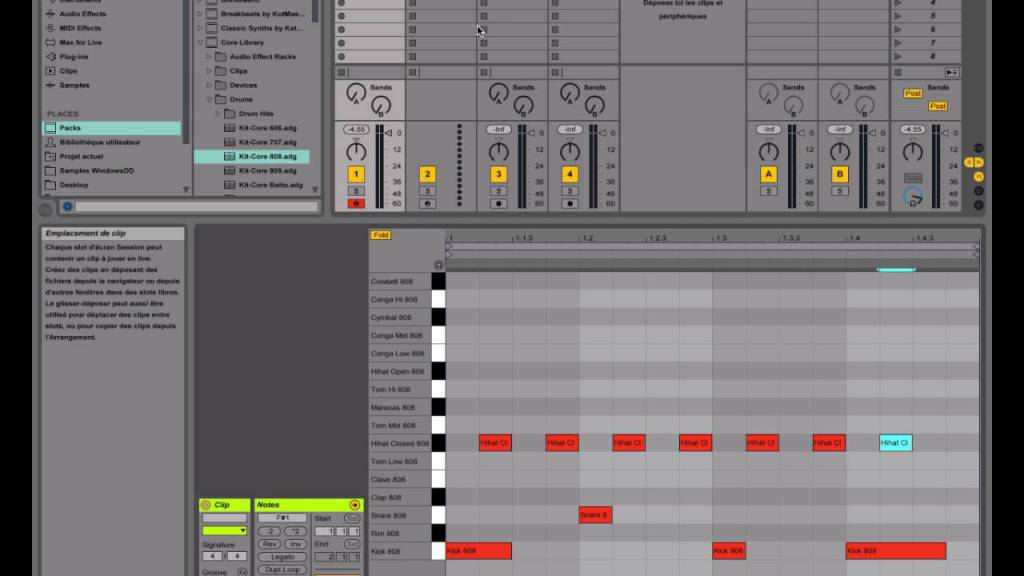The image size is (1024, 576).
Task: Arm track 4 for recording
Action: [569, 204]
